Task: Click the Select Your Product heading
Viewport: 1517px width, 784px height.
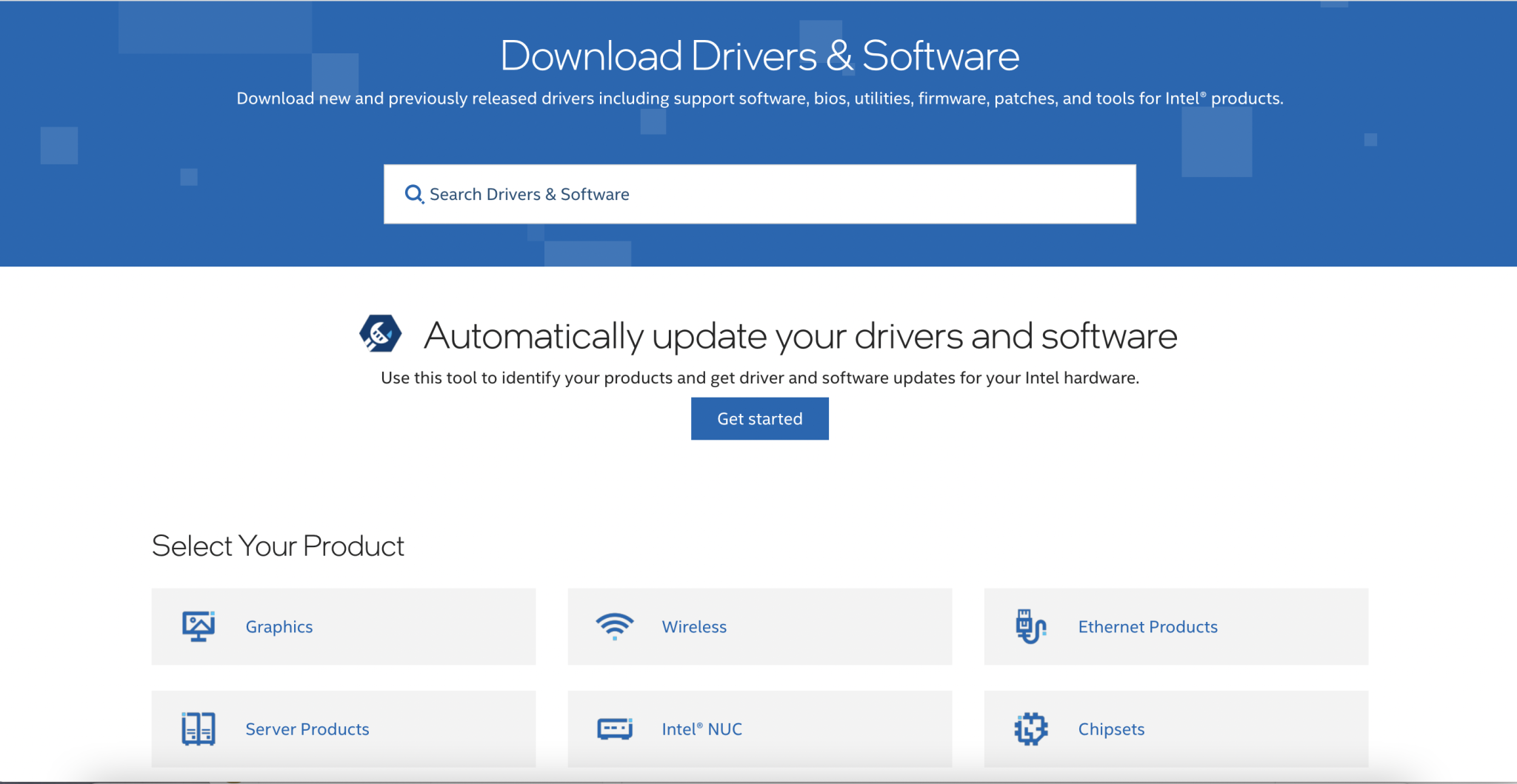Action: [278, 546]
